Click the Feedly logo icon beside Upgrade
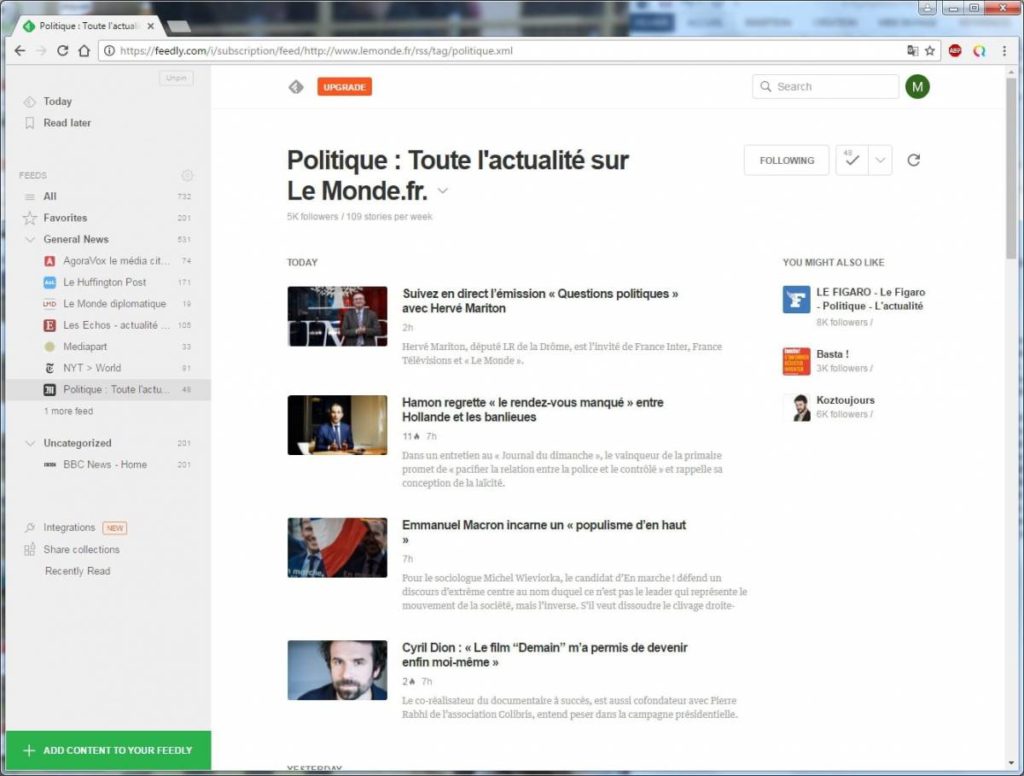Image resolution: width=1024 pixels, height=776 pixels. click(296, 87)
